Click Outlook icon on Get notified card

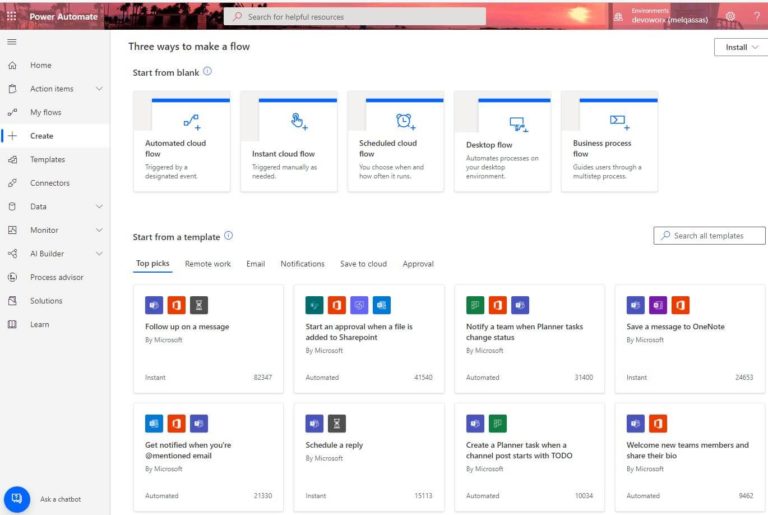click(x=154, y=424)
